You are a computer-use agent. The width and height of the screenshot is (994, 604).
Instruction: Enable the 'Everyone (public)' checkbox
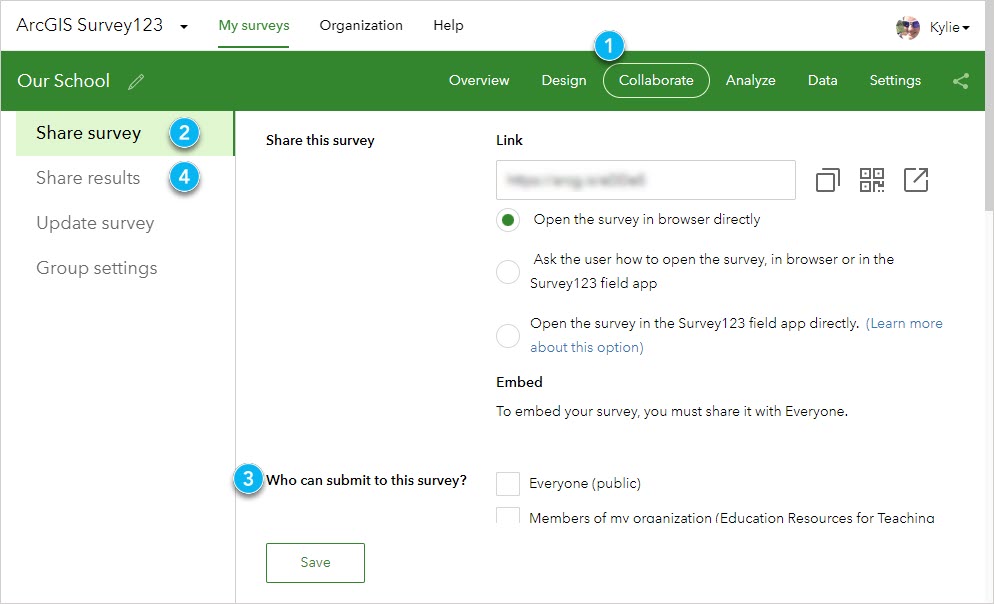coord(507,483)
